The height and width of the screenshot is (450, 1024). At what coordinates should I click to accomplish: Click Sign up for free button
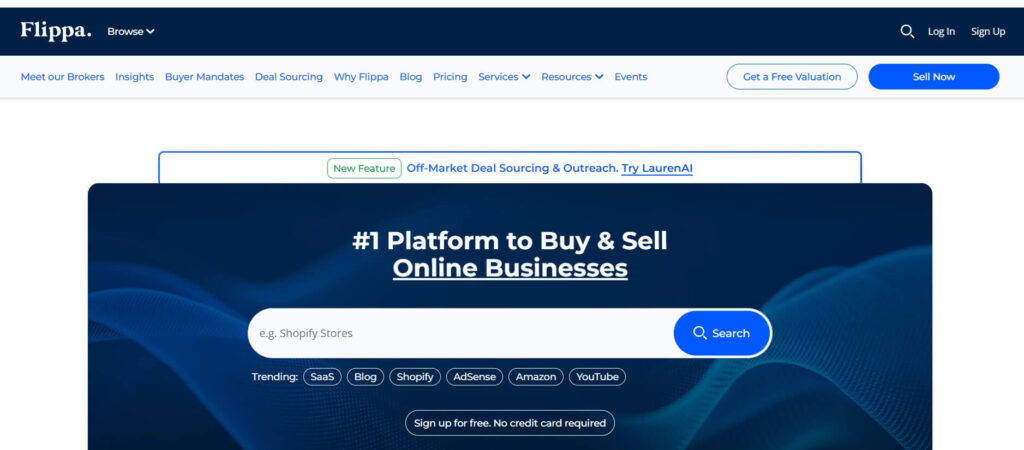[x=510, y=423]
